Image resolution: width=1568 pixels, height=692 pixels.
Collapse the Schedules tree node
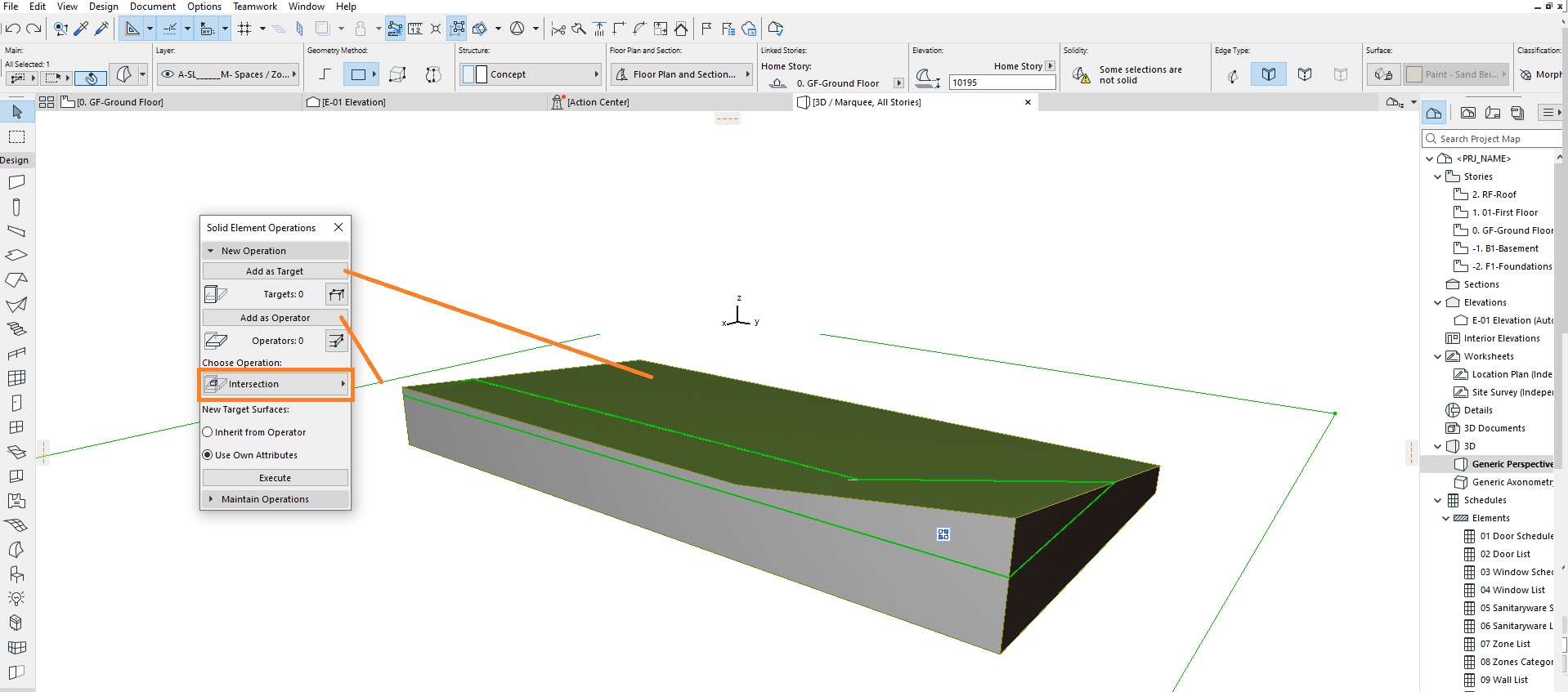pos(1438,500)
